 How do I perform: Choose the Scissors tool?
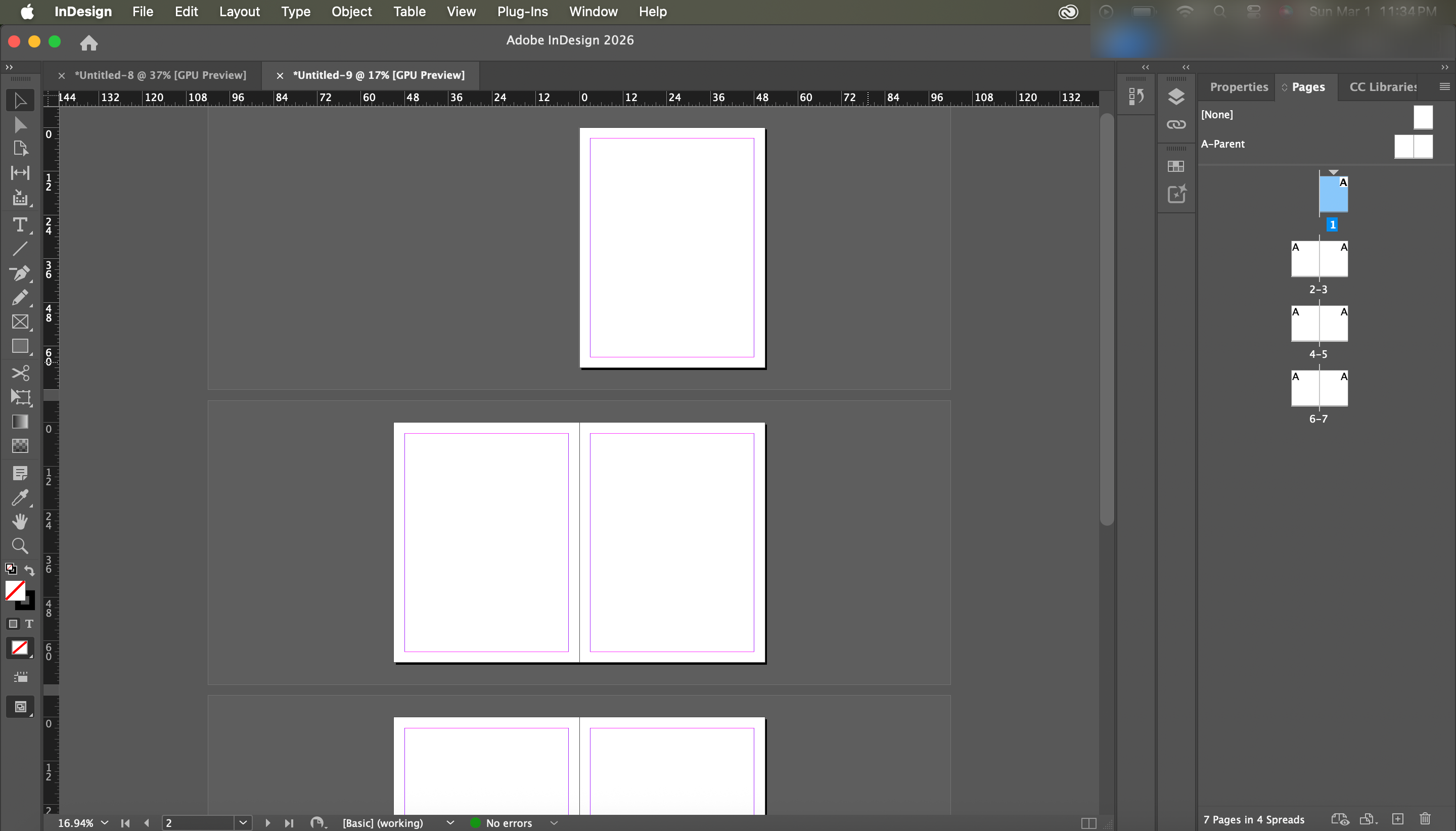click(x=20, y=373)
